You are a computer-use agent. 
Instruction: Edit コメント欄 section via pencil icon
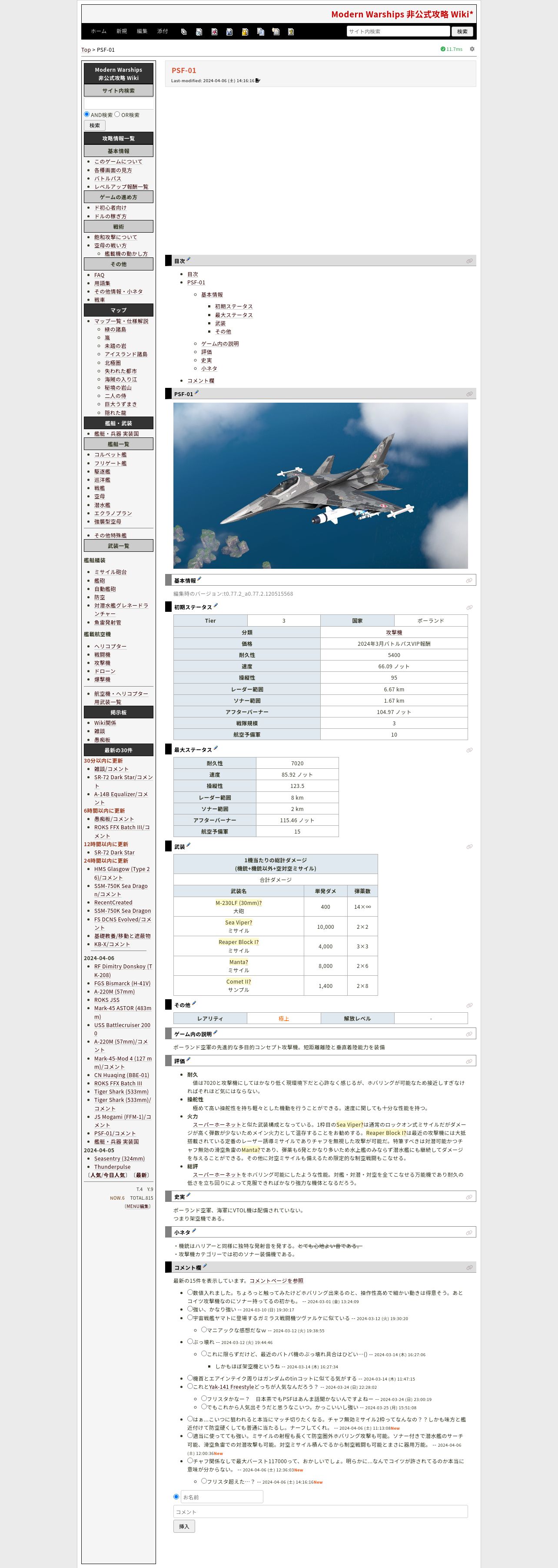pos(204,1266)
